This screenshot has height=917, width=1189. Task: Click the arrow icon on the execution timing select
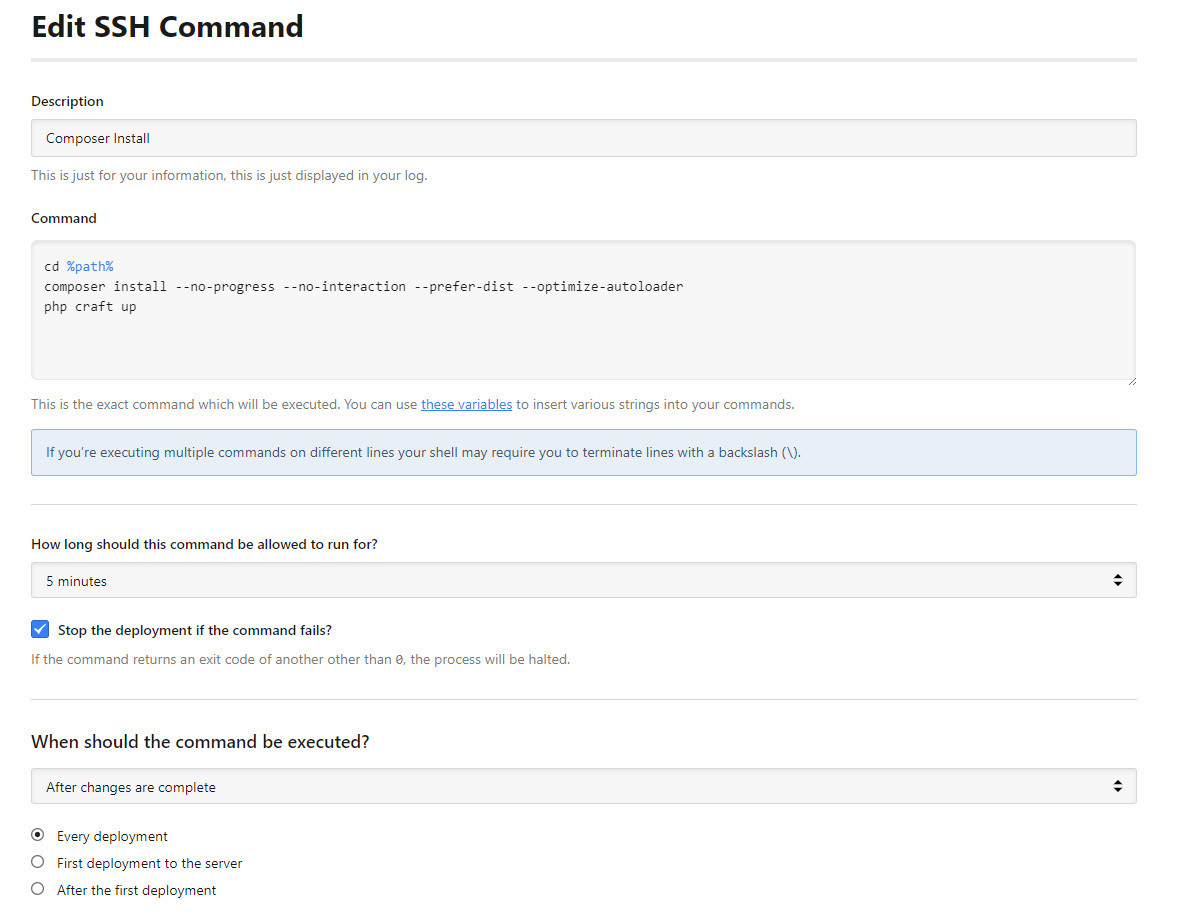click(1117, 787)
